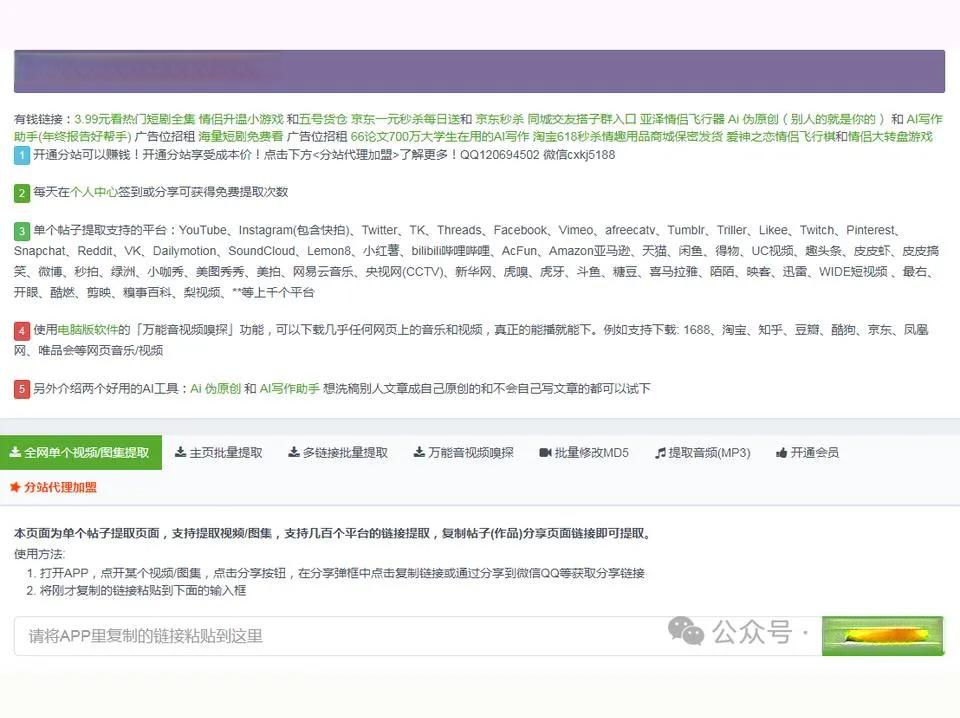Click the green extract button beside input field
Screen dimensions: 960x718
[x=882, y=636]
